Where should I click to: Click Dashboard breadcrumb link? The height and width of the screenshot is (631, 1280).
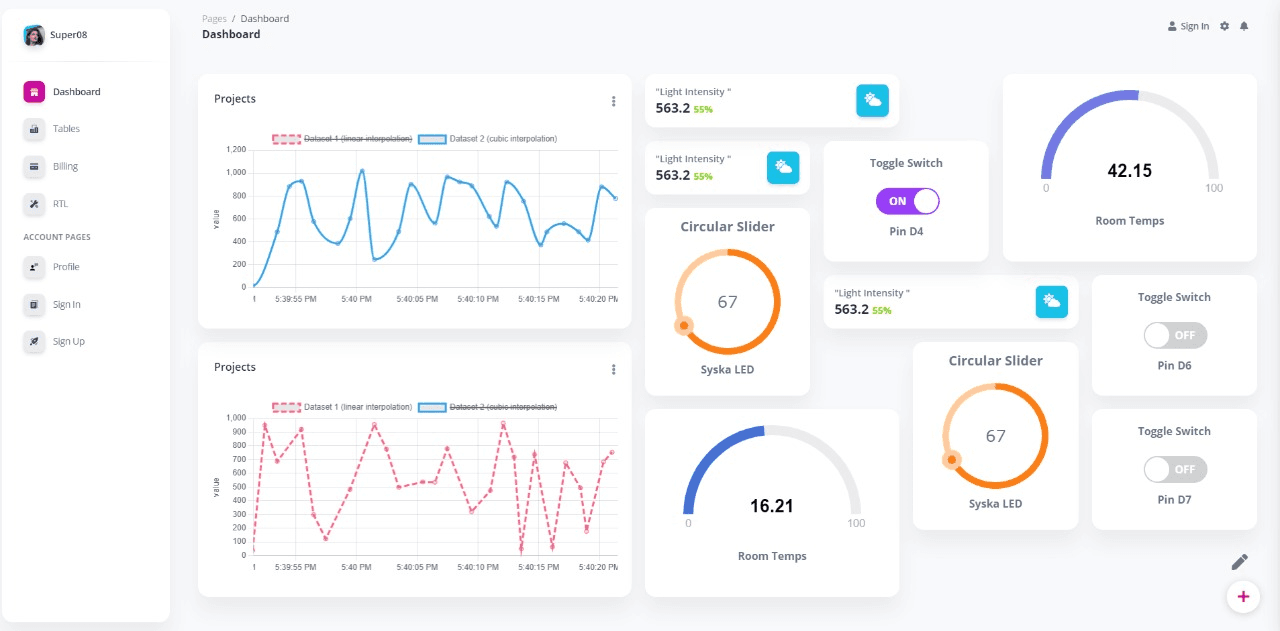(x=265, y=18)
